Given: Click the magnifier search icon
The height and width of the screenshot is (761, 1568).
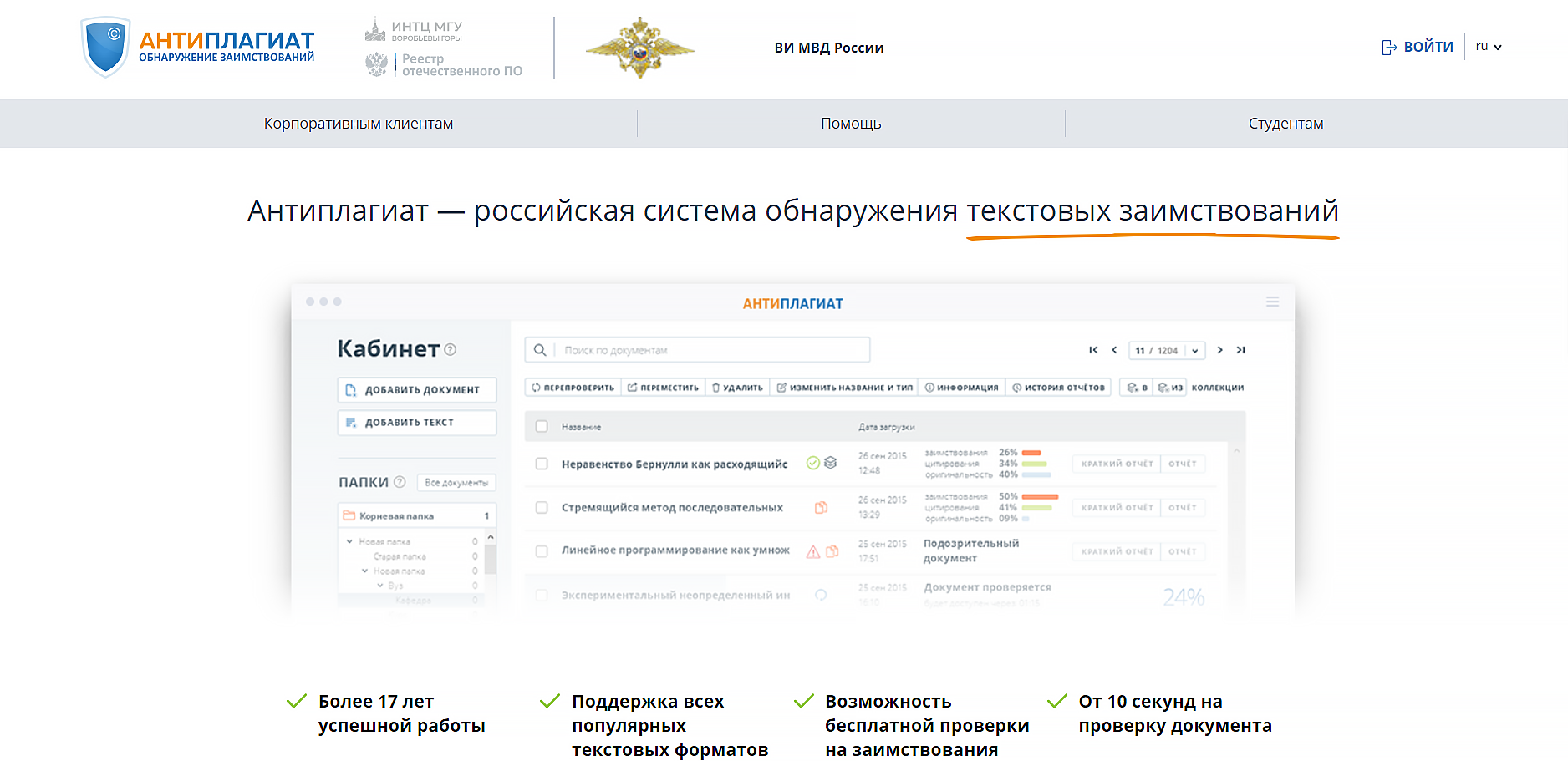Looking at the screenshot, I should [x=540, y=350].
